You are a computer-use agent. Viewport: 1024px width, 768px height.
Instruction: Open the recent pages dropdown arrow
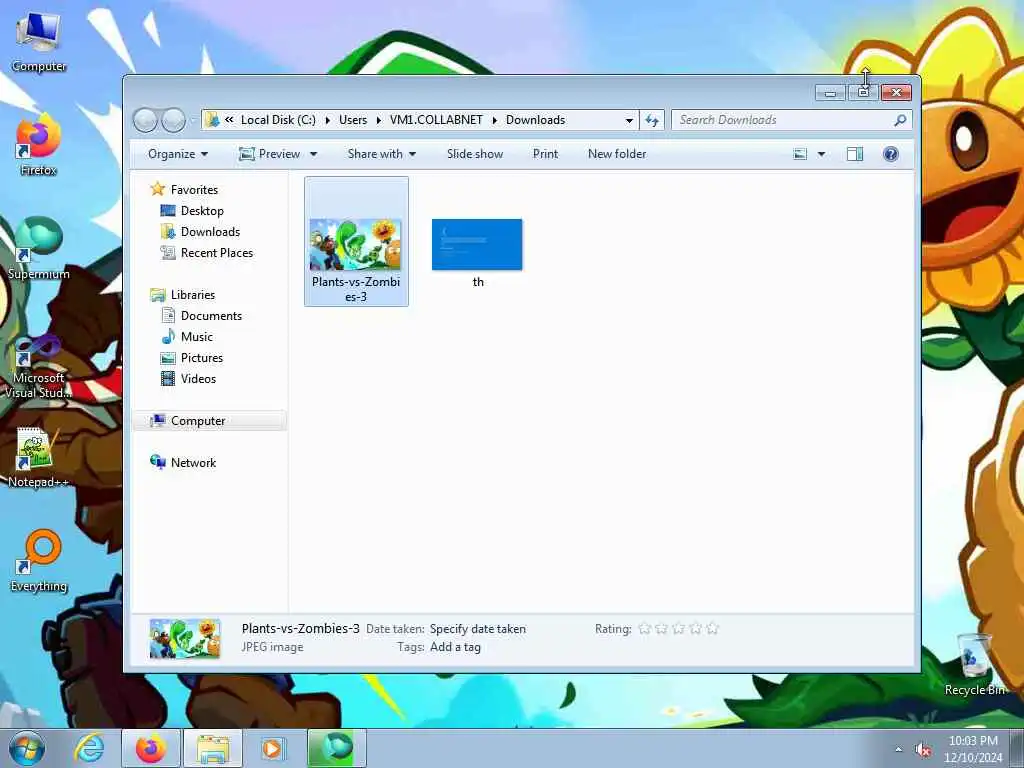193,120
